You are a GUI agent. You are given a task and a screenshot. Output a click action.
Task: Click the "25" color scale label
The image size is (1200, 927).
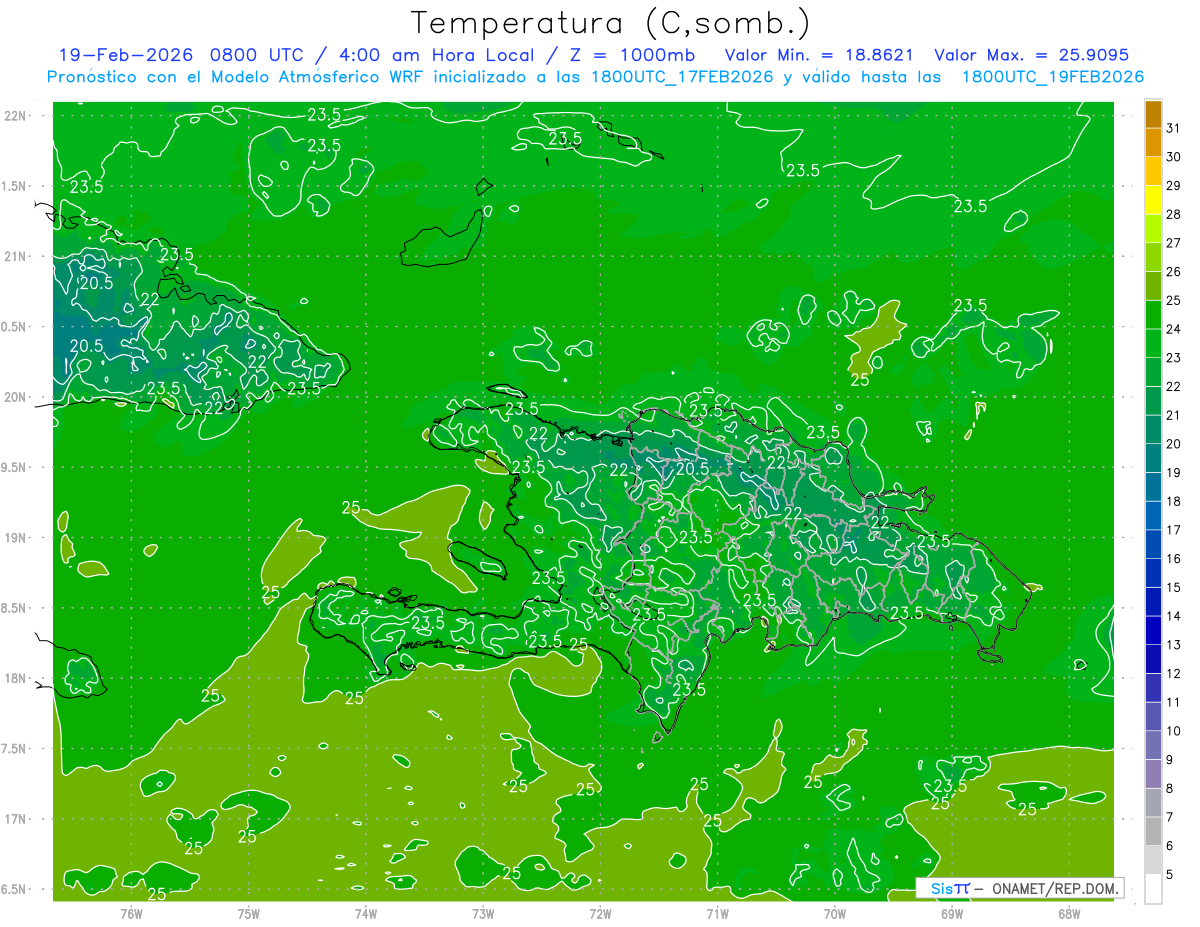[1174, 300]
